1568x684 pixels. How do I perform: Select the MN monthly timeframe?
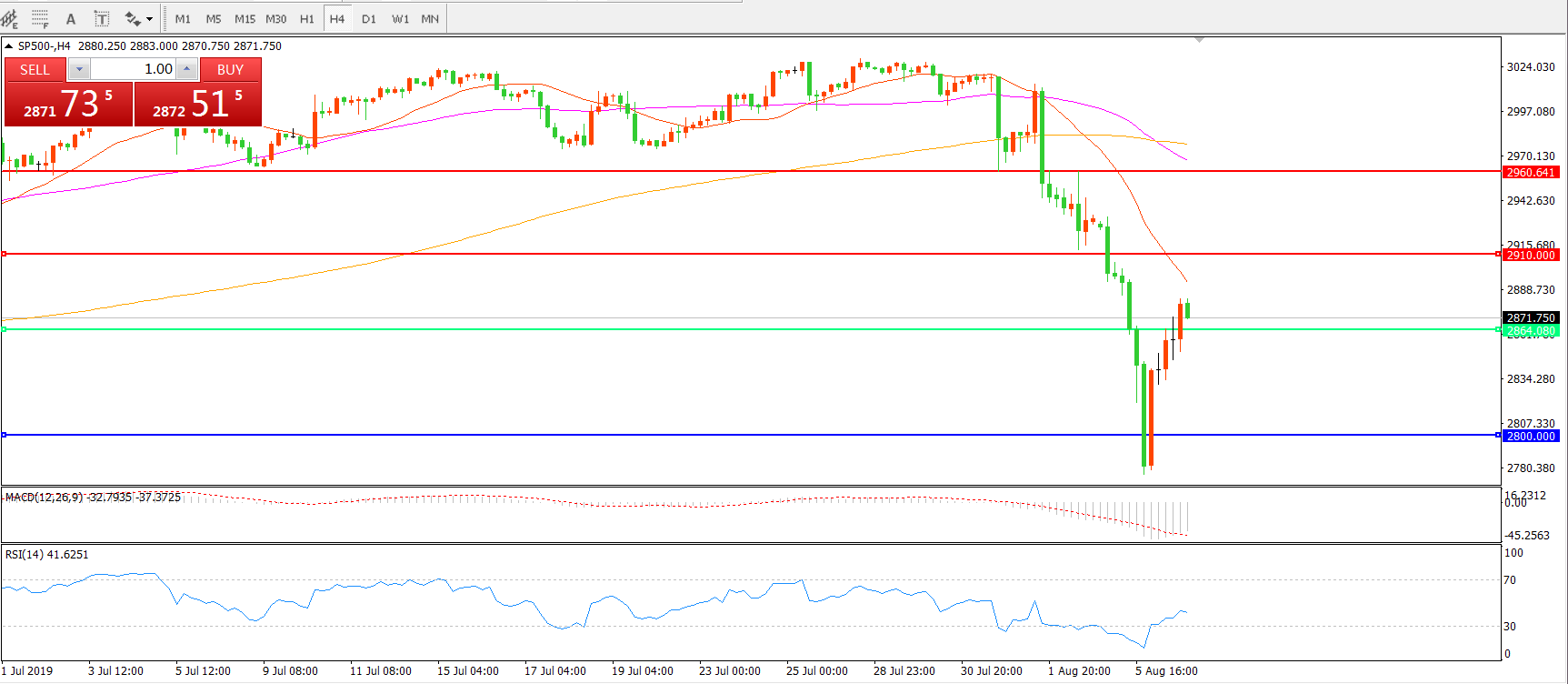click(430, 18)
